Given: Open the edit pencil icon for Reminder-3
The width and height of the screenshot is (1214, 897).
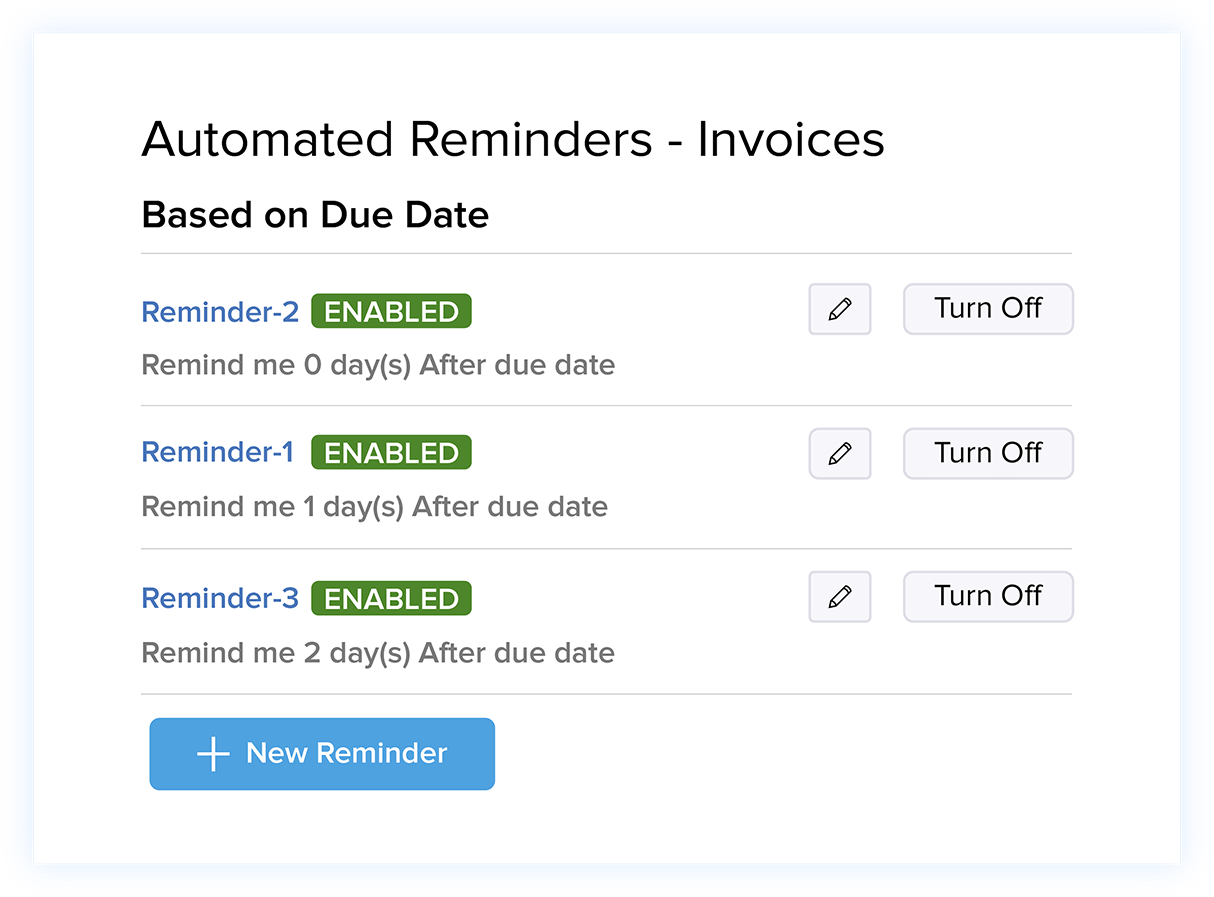Looking at the screenshot, I should [x=839, y=596].
